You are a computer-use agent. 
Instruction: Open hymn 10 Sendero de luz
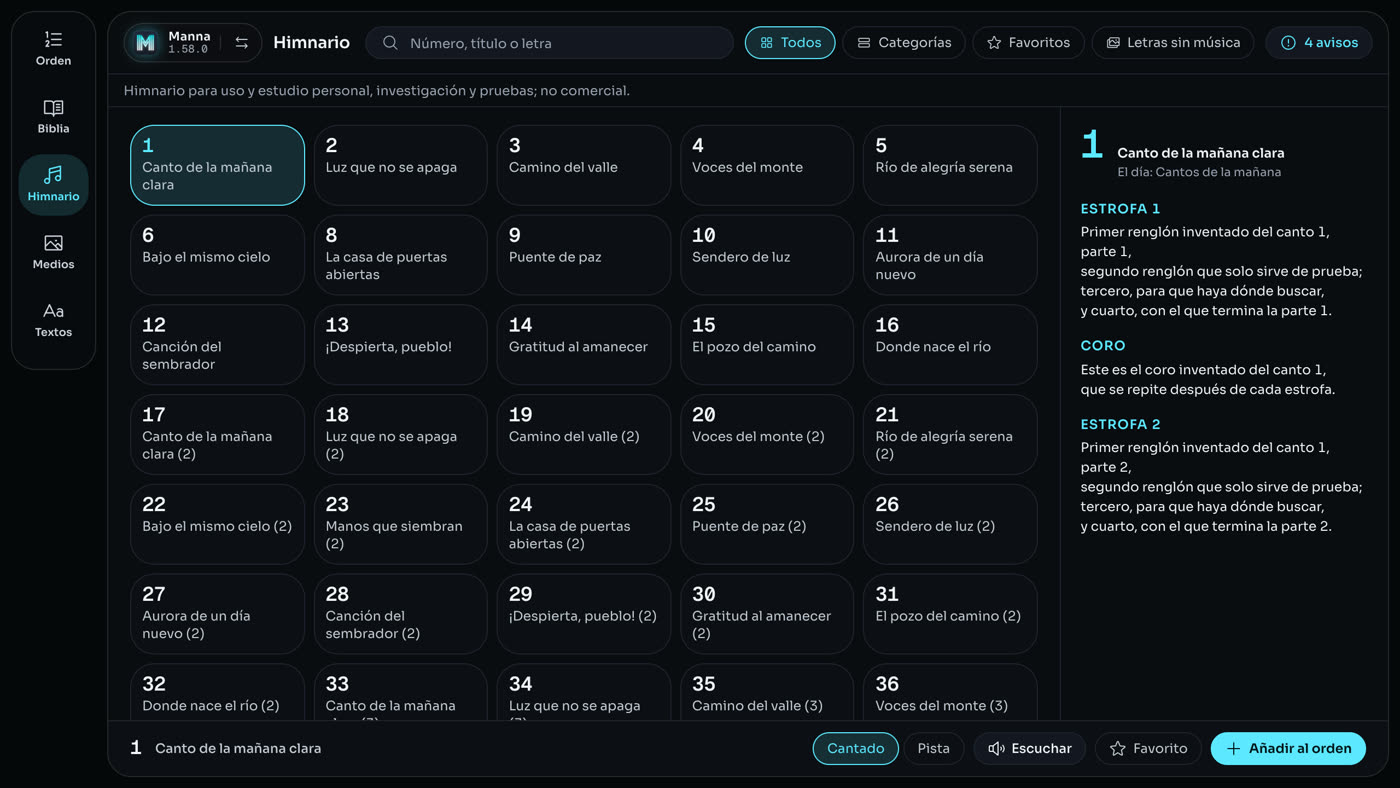[767, 255]
